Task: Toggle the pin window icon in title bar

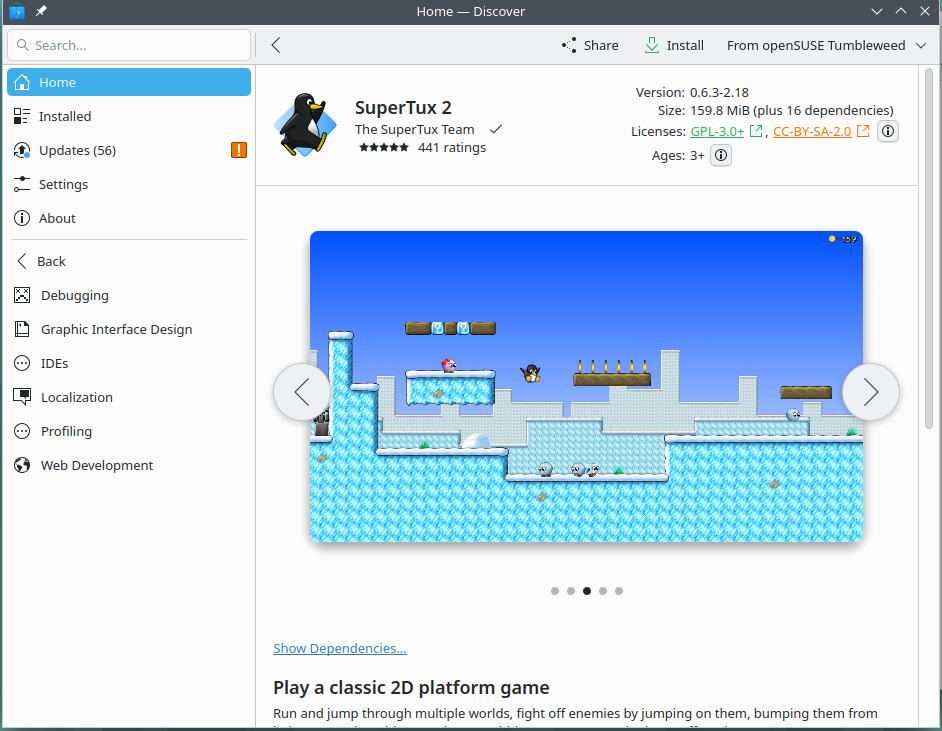Action: (x=41, y=11)
